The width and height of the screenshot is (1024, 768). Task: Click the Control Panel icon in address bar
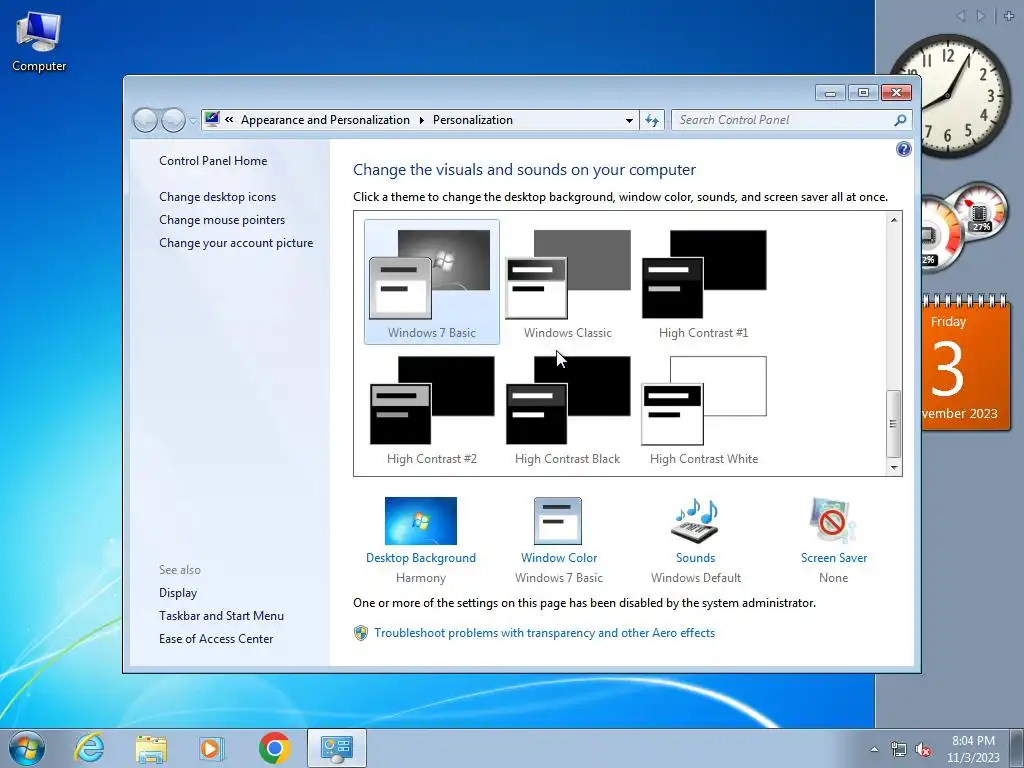212,120
